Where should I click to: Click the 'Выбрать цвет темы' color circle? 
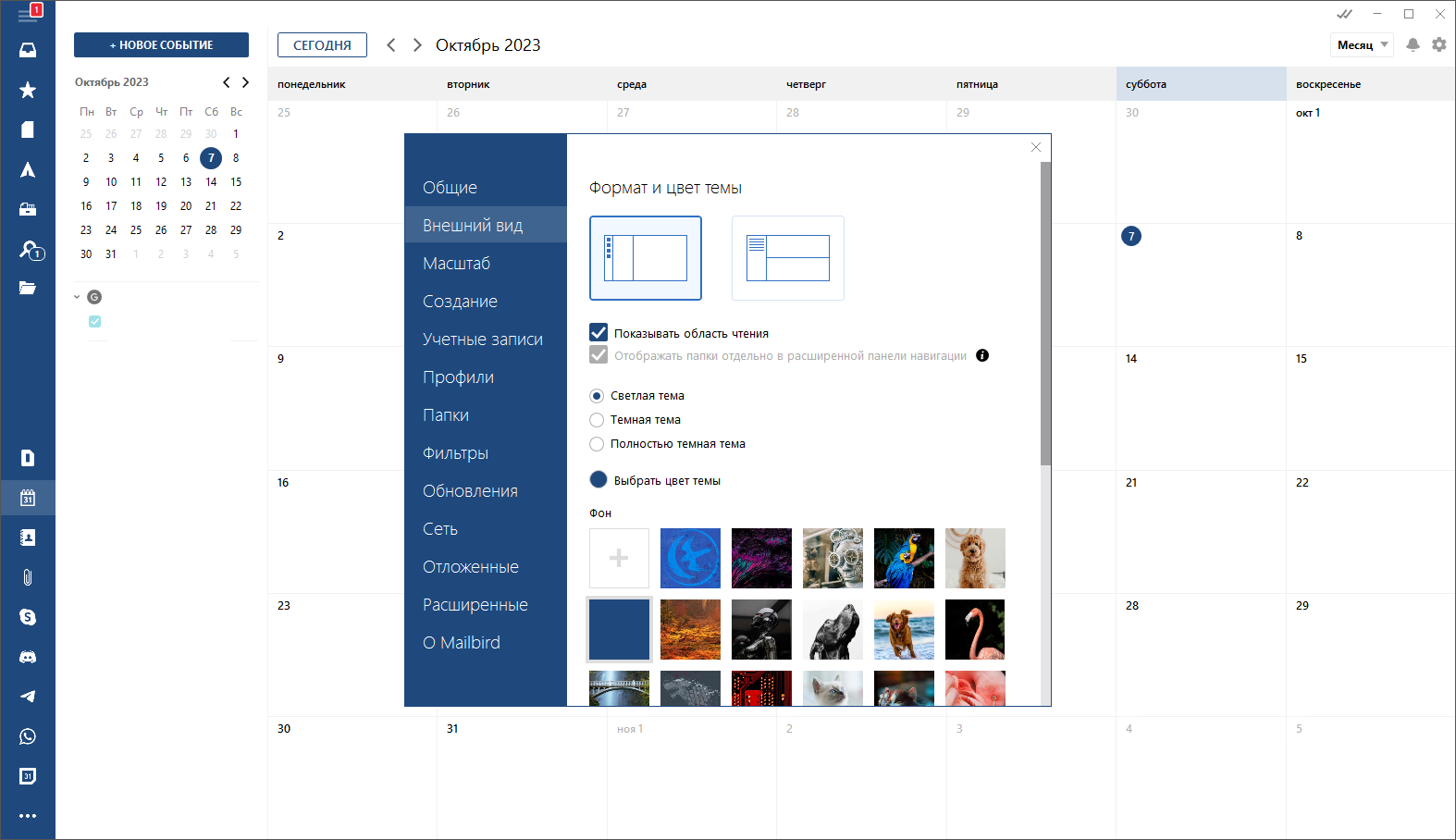coord(598,479)
